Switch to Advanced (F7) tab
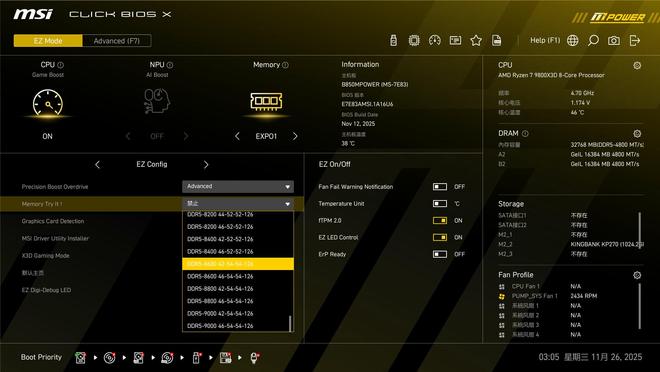 tap(117, 41)
